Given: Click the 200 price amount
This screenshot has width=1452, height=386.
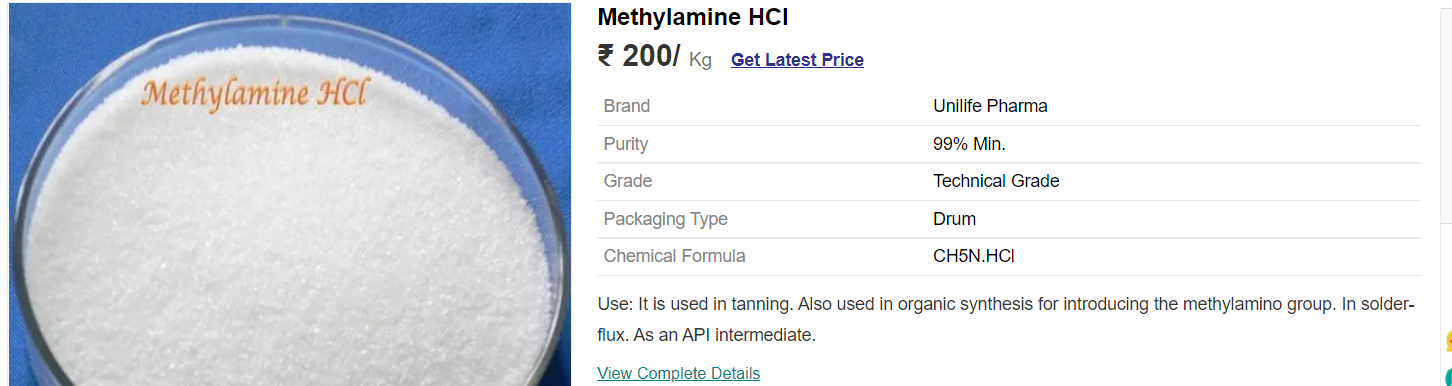Looking at the screenshot, I should [x=651, y=56].
